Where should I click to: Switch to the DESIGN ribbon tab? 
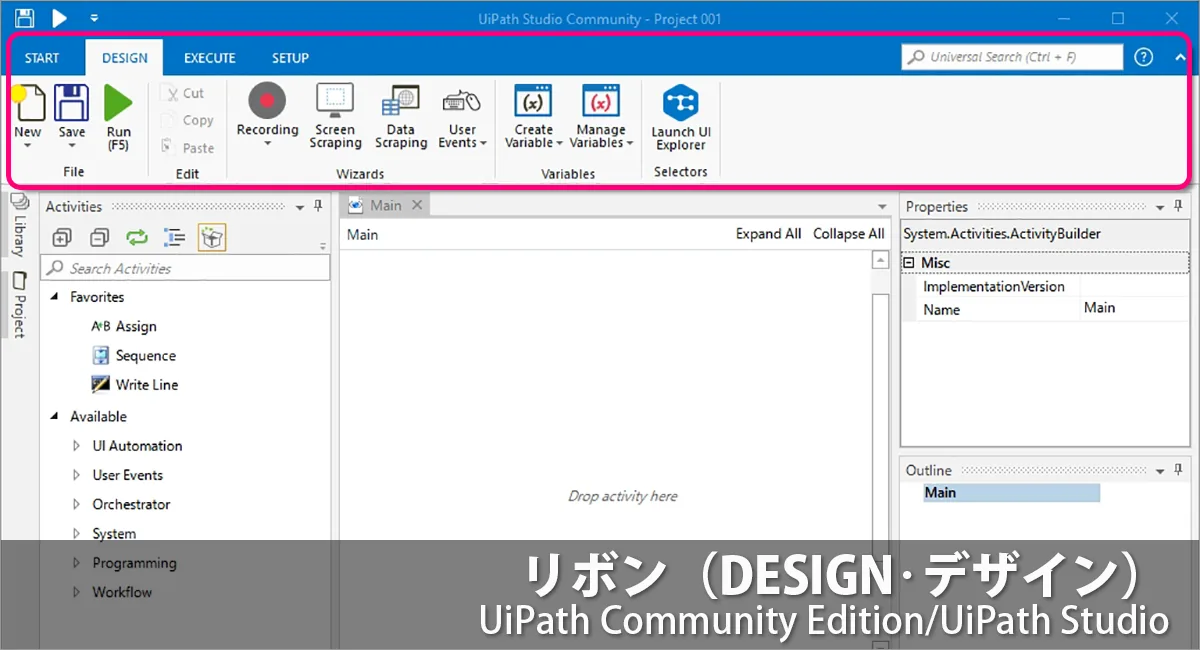click(x=125, y=58)
